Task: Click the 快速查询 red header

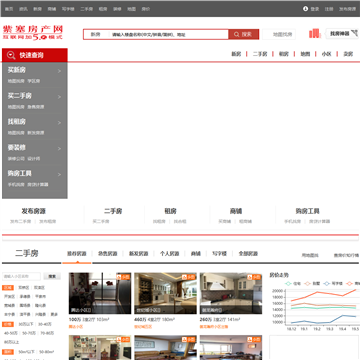Action: (x=35, y=55)
